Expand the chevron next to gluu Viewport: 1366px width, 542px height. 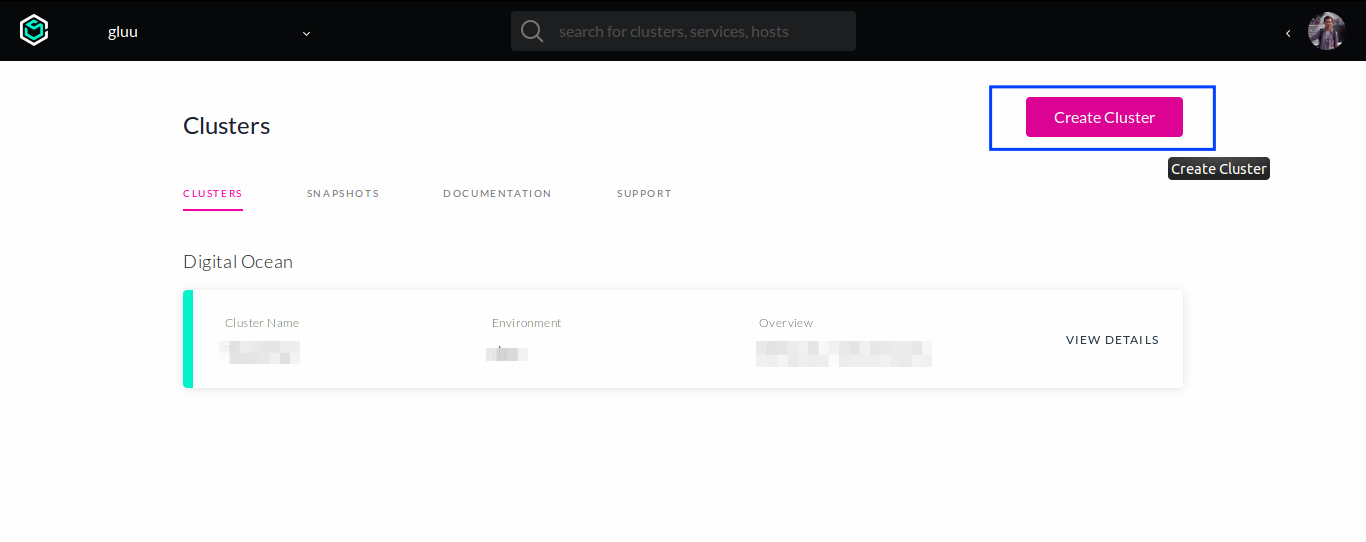pyautogui.click(x=306, y=33)
